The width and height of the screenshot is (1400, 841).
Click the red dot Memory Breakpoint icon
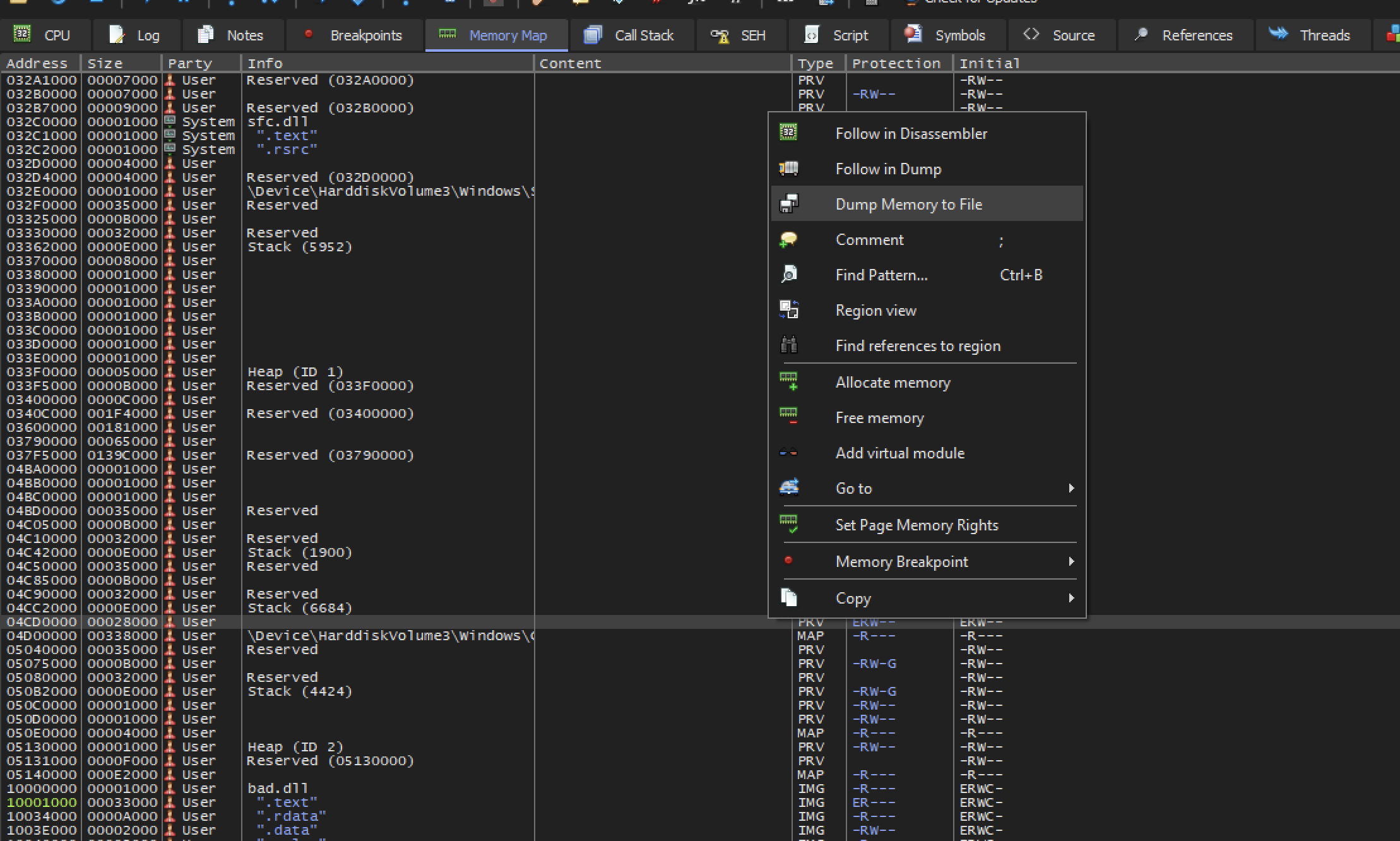[788, 560]
